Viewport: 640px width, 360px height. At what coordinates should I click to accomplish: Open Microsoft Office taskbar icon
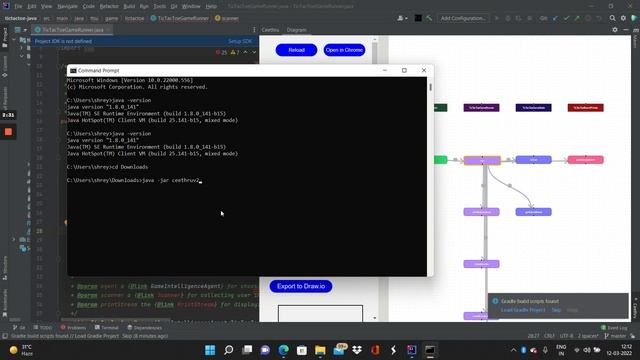tap(375, 350)
